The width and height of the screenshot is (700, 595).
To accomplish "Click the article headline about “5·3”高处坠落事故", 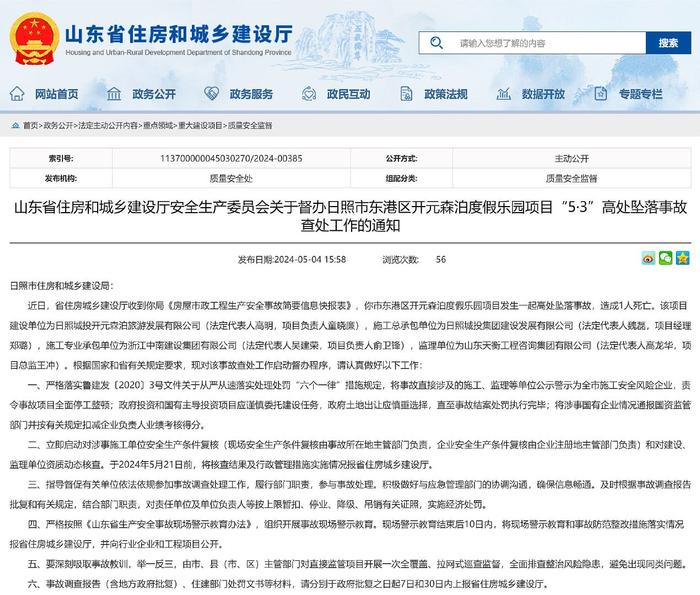I will [x=350, y=216].
